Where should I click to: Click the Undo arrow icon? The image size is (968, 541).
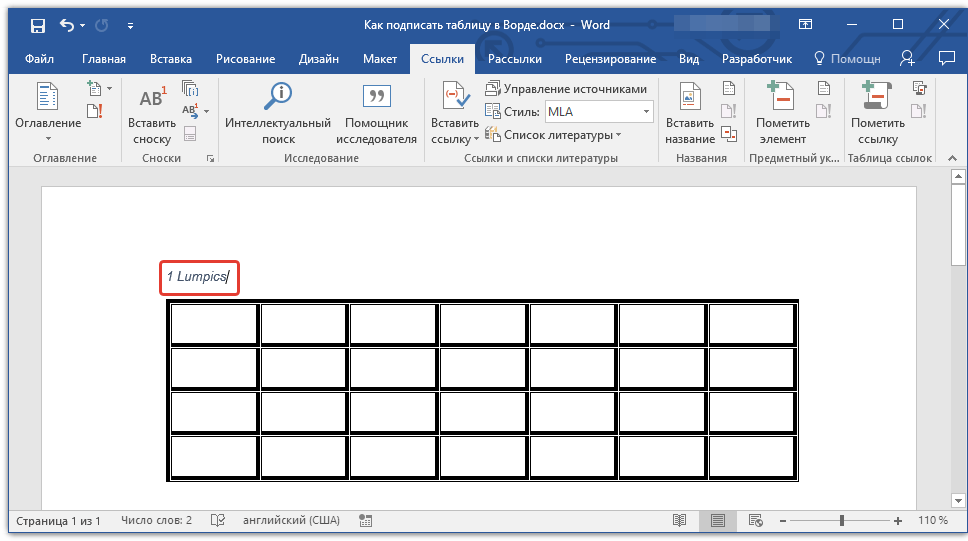pos(66,24)
